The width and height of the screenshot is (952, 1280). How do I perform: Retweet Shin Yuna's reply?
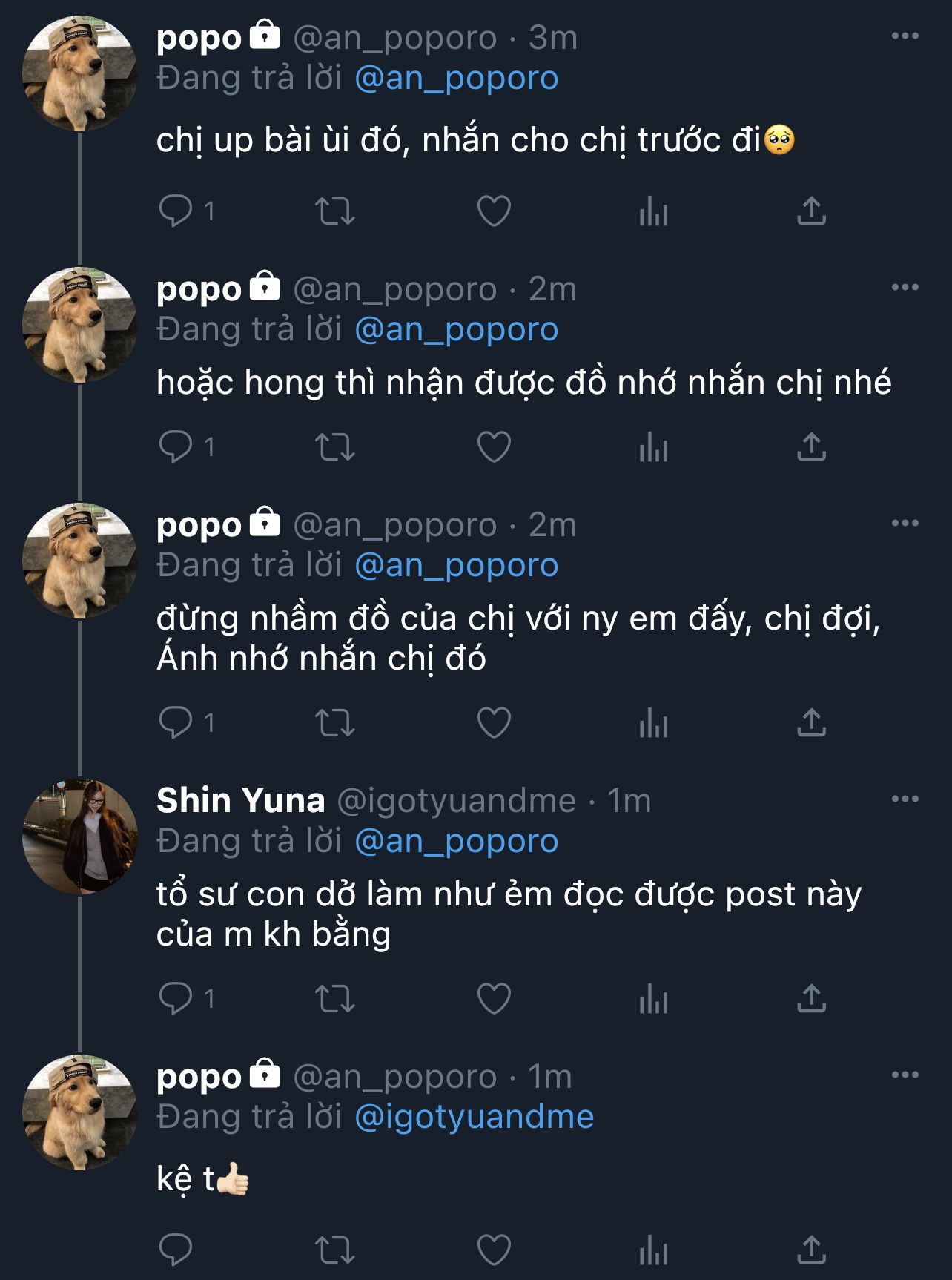point(335,999)
